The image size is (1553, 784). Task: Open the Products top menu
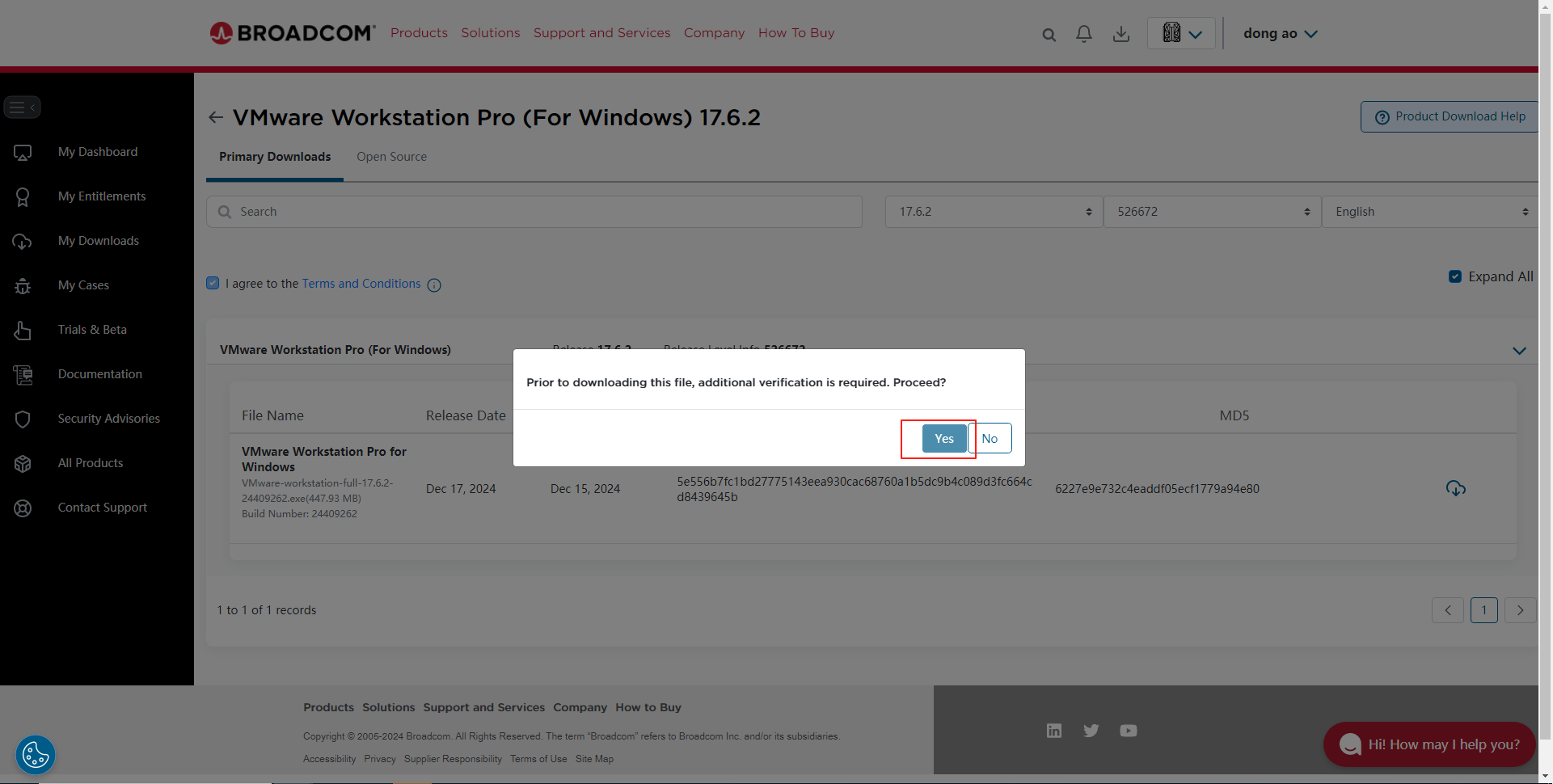[419, 33]
